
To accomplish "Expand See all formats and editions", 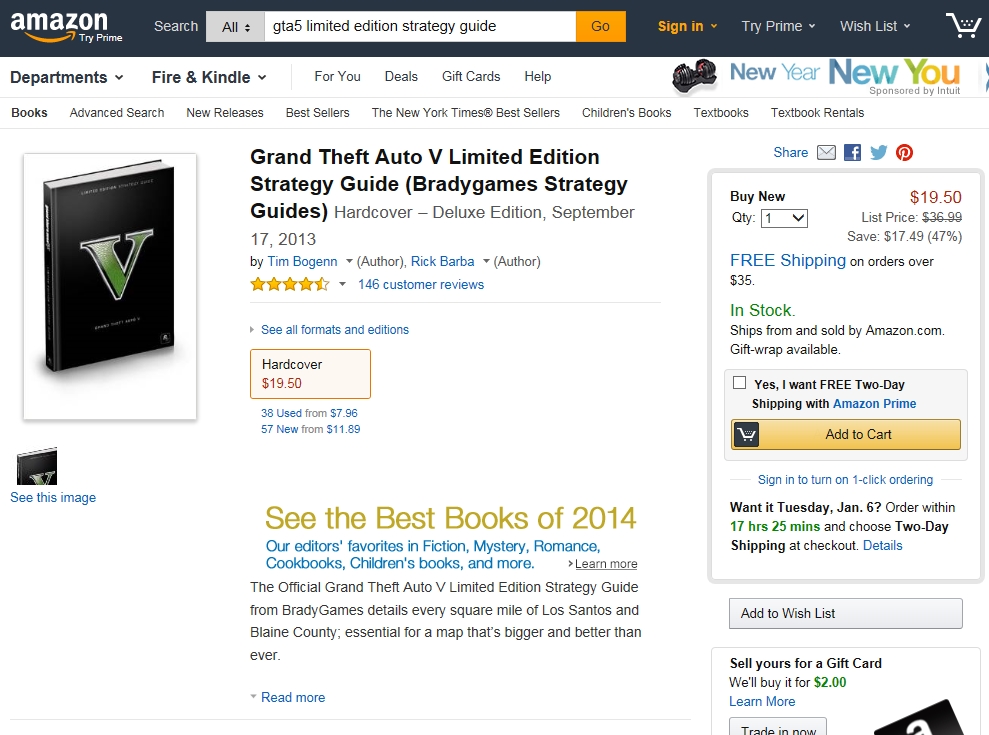I will pos(334,330).
